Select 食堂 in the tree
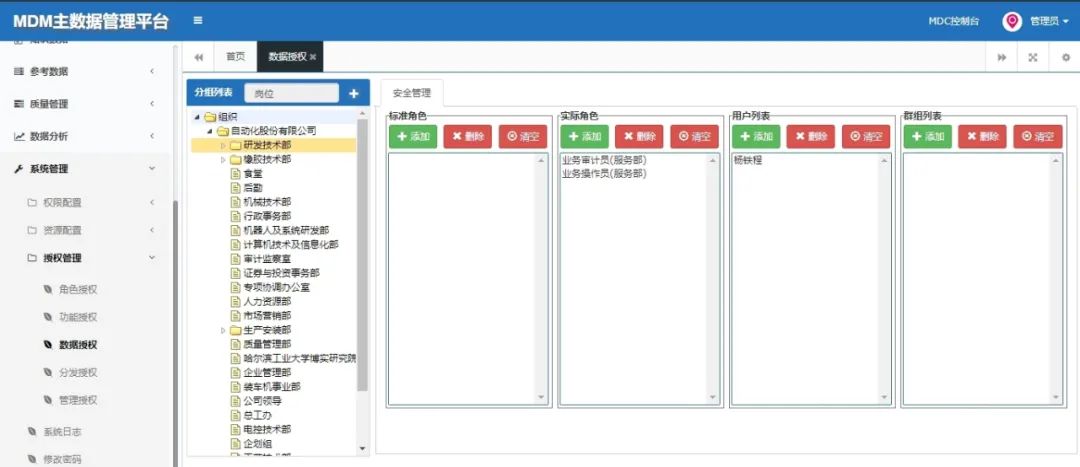Image resolution: width=1080 pixels, height=467 pixels. coord(253,174)
